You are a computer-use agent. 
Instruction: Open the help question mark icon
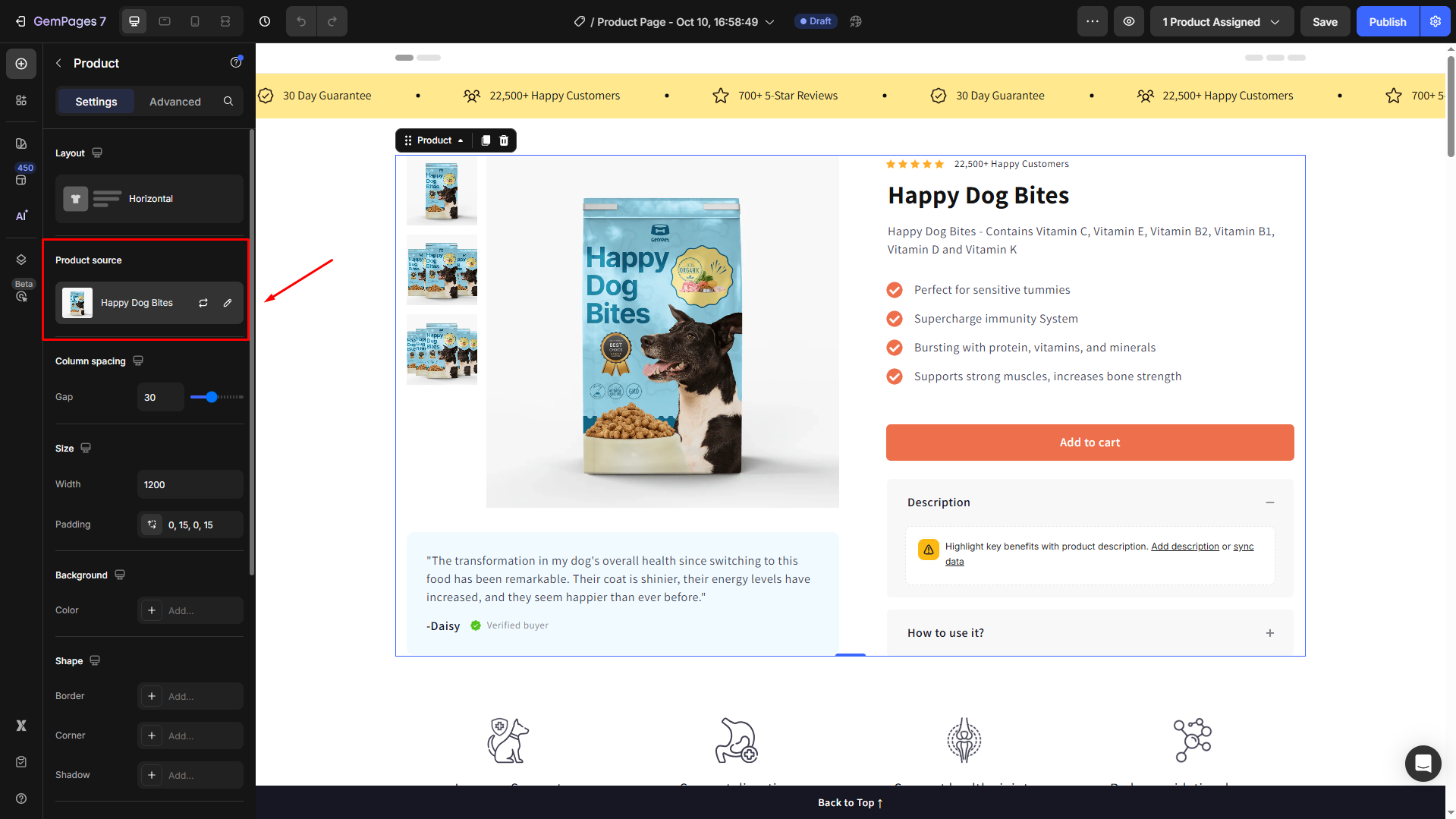point(21,799)
